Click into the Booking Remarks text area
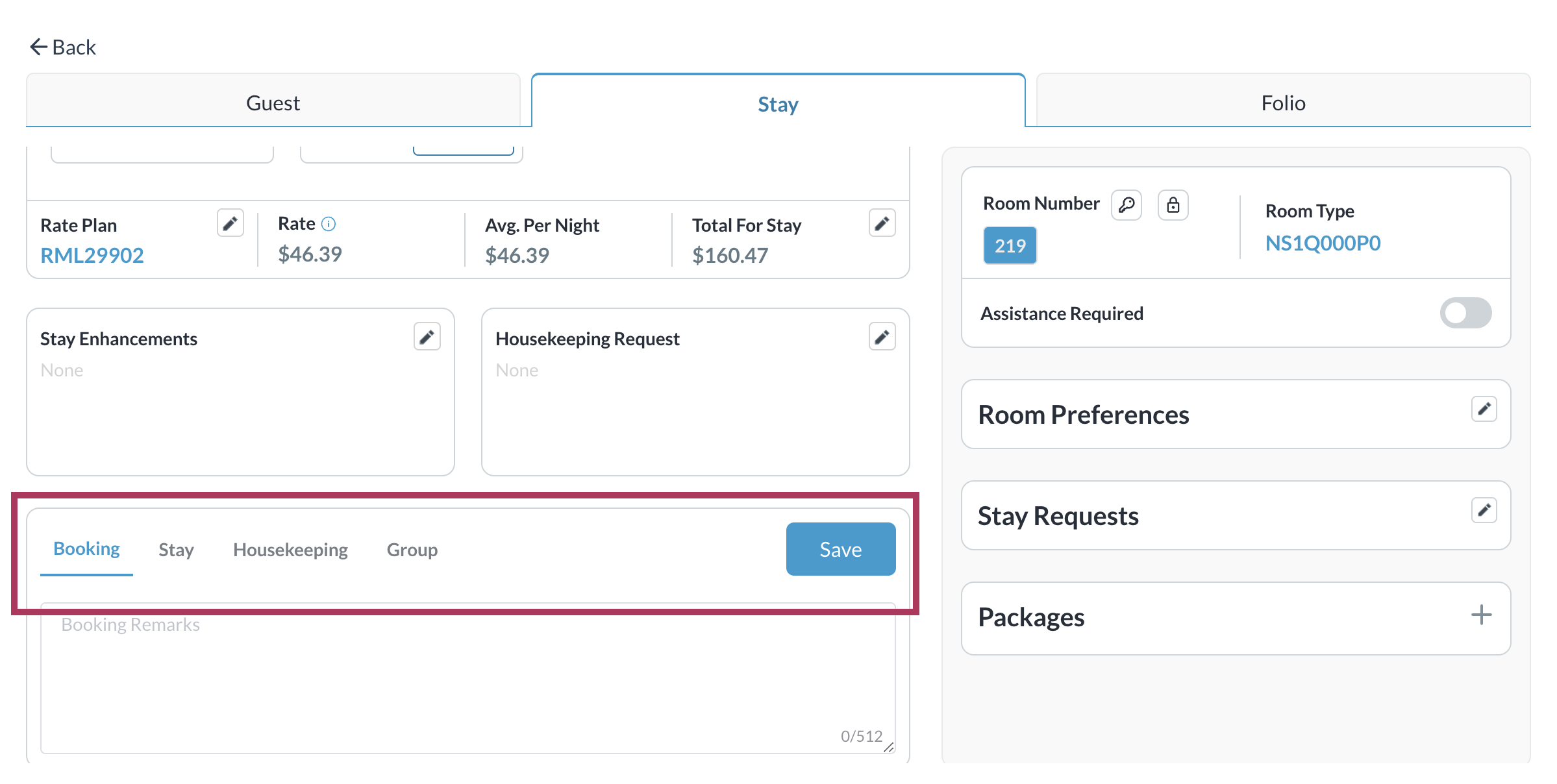This screenshot has width=1557, height=784. pyautogui.click(x=467, y=681)
